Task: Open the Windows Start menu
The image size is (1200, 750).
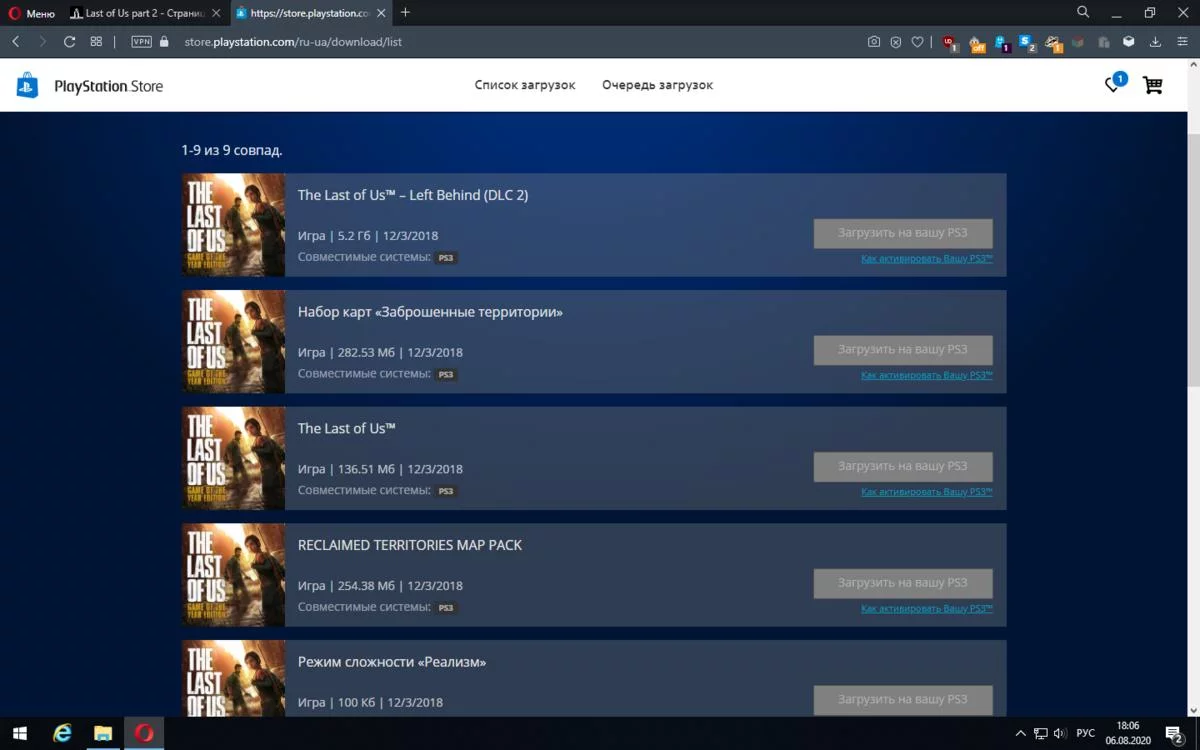Action: coord(19,733)
